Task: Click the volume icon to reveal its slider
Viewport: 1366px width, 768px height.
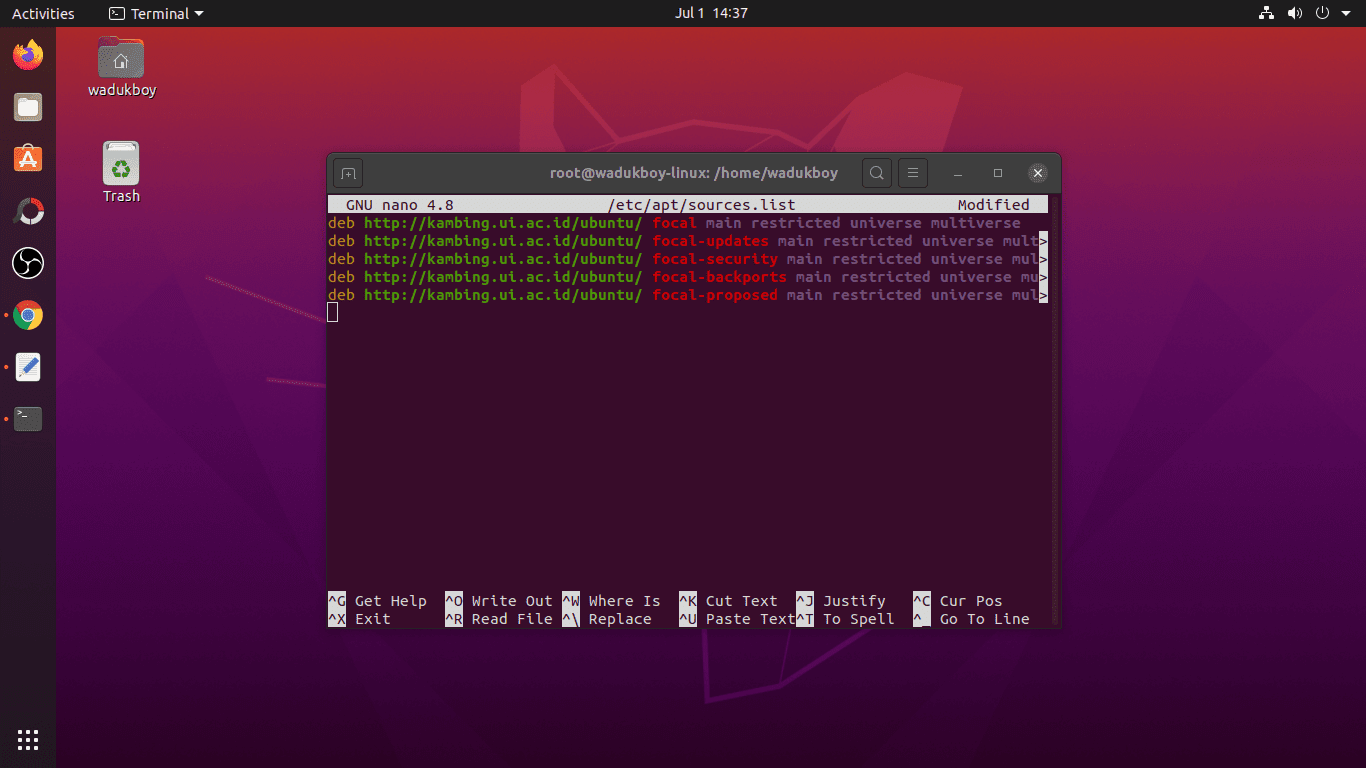Action: (1295, 13)
